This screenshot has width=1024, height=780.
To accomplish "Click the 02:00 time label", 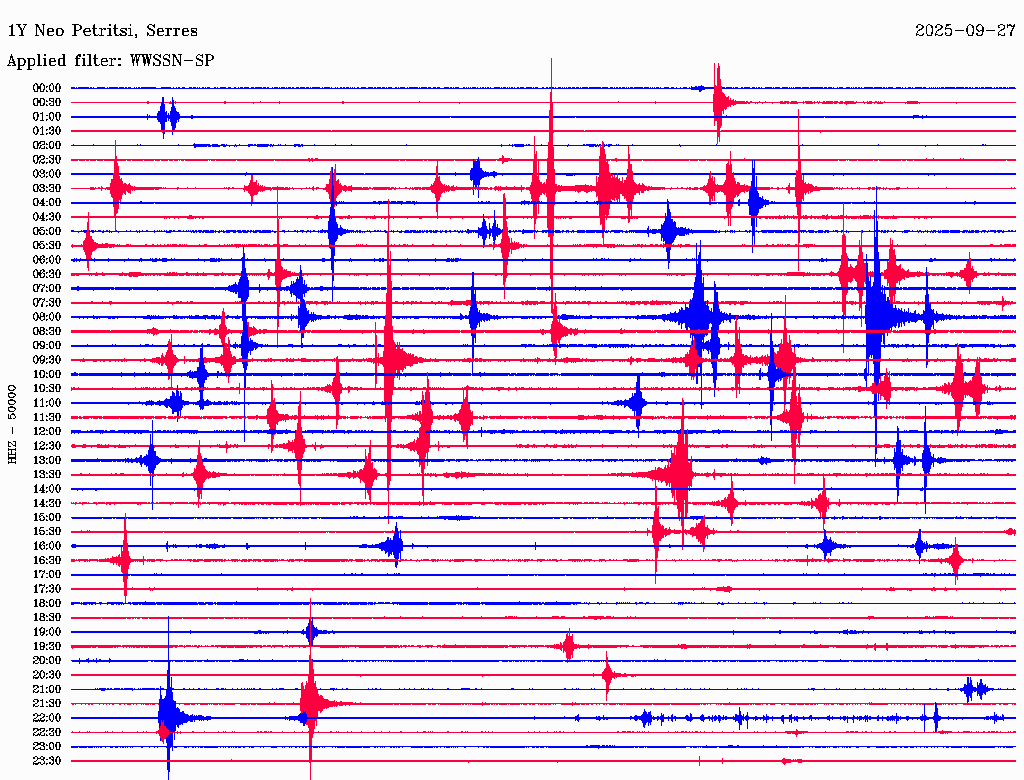I will (x=47, y=146).
